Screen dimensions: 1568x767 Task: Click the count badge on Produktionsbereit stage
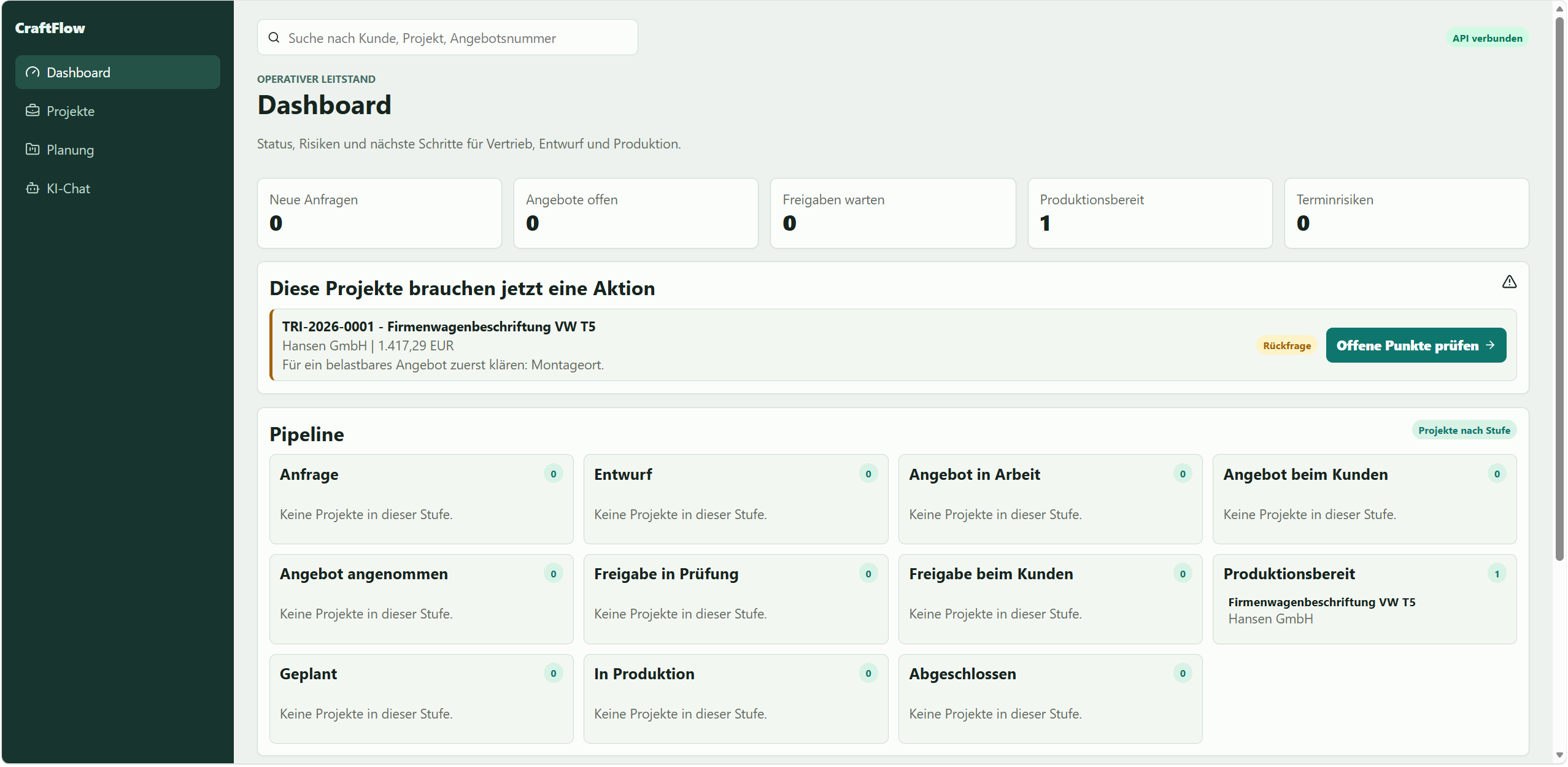1497,574
